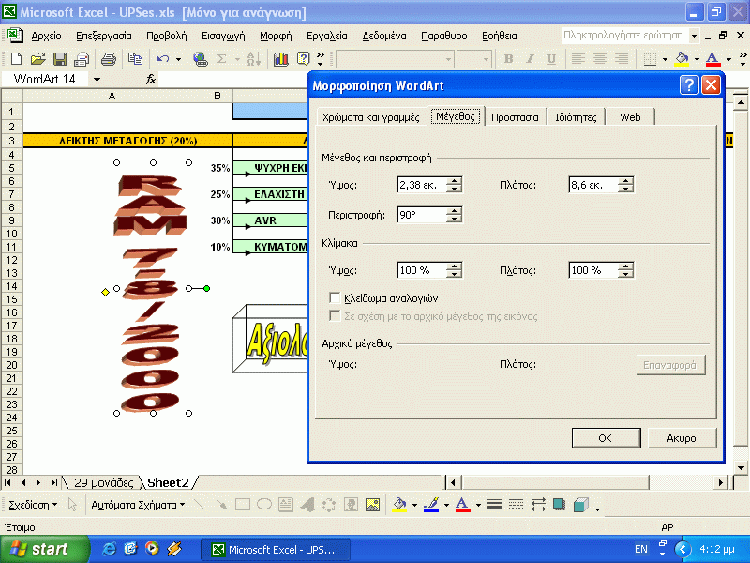Click the Shadow Style icon on the Drawing toolbar
This screenshot has width=750, height=563.
click(558, 505)
